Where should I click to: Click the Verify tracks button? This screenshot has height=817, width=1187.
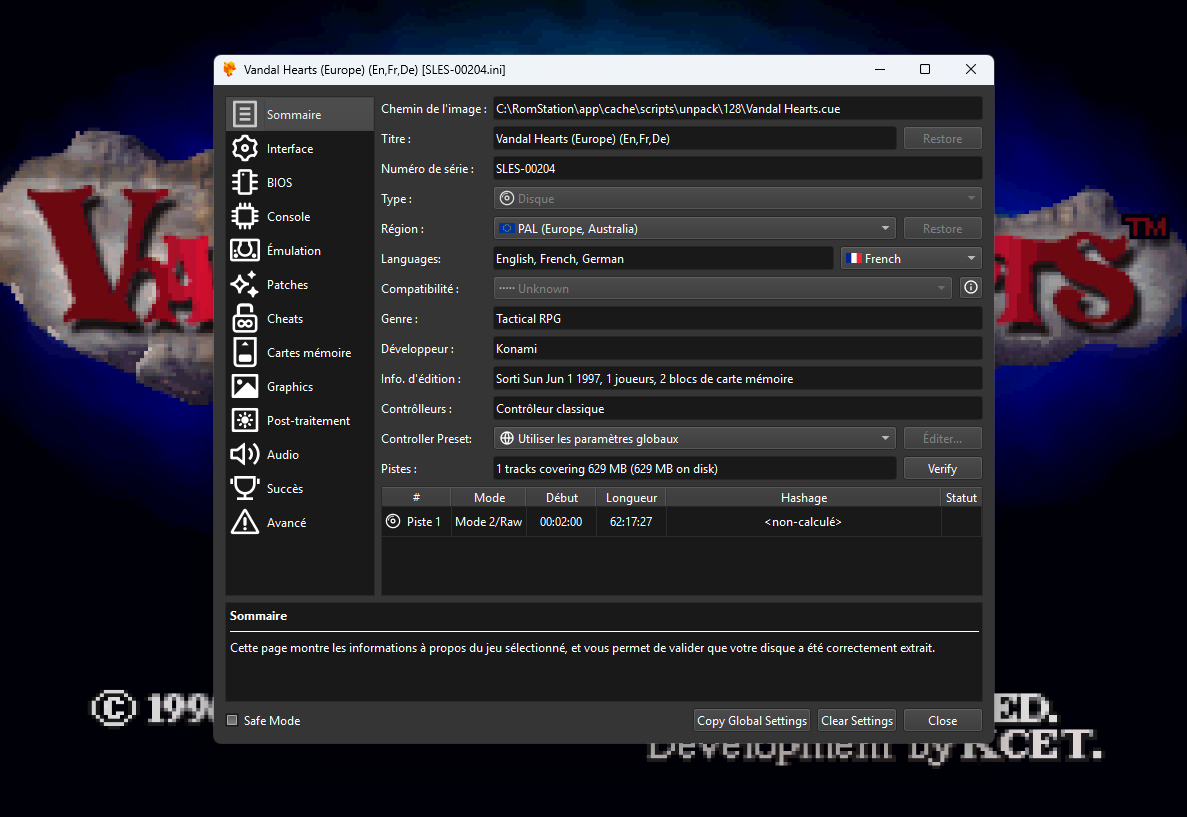pyautogui.click(x=942, y=468)
